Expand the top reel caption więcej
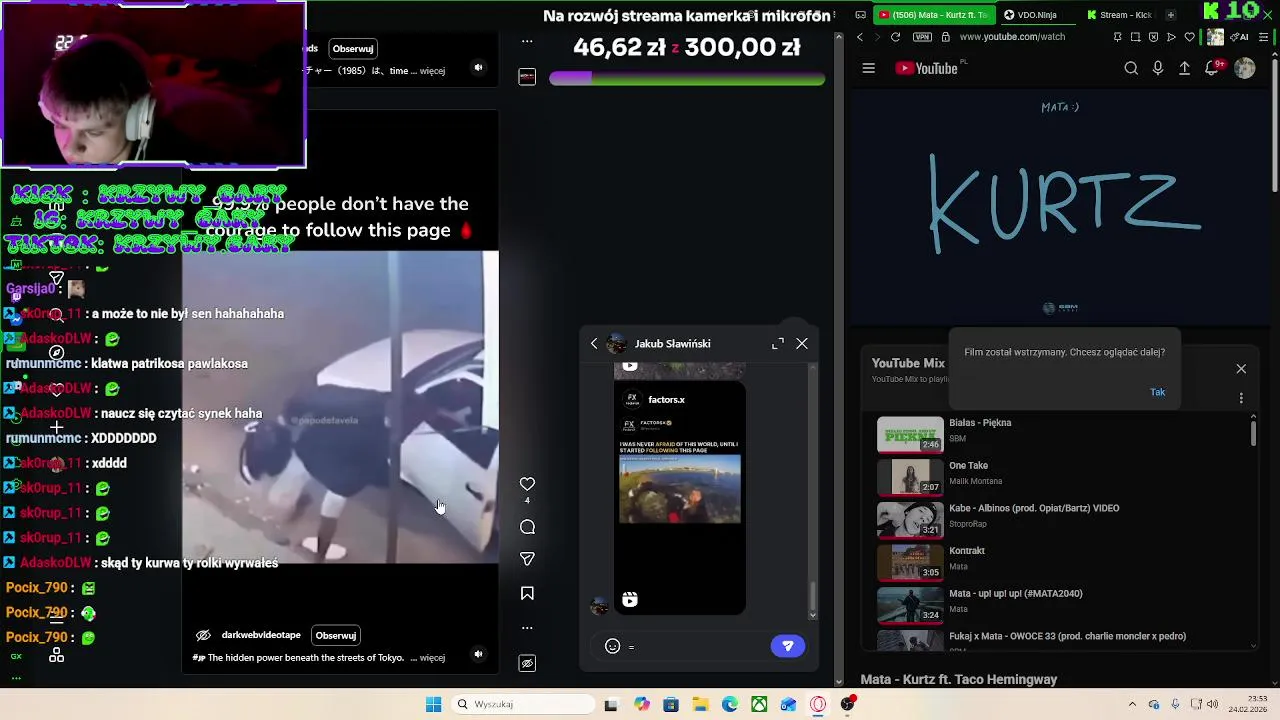 432,71
